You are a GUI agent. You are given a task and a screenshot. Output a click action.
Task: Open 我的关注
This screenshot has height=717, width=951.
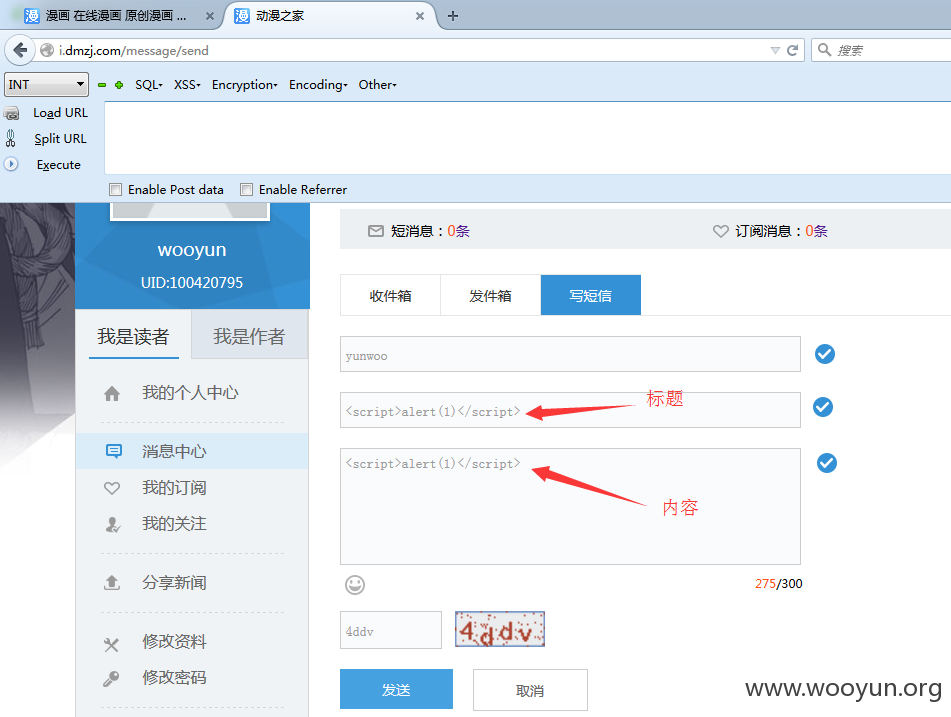click(174, 523)
